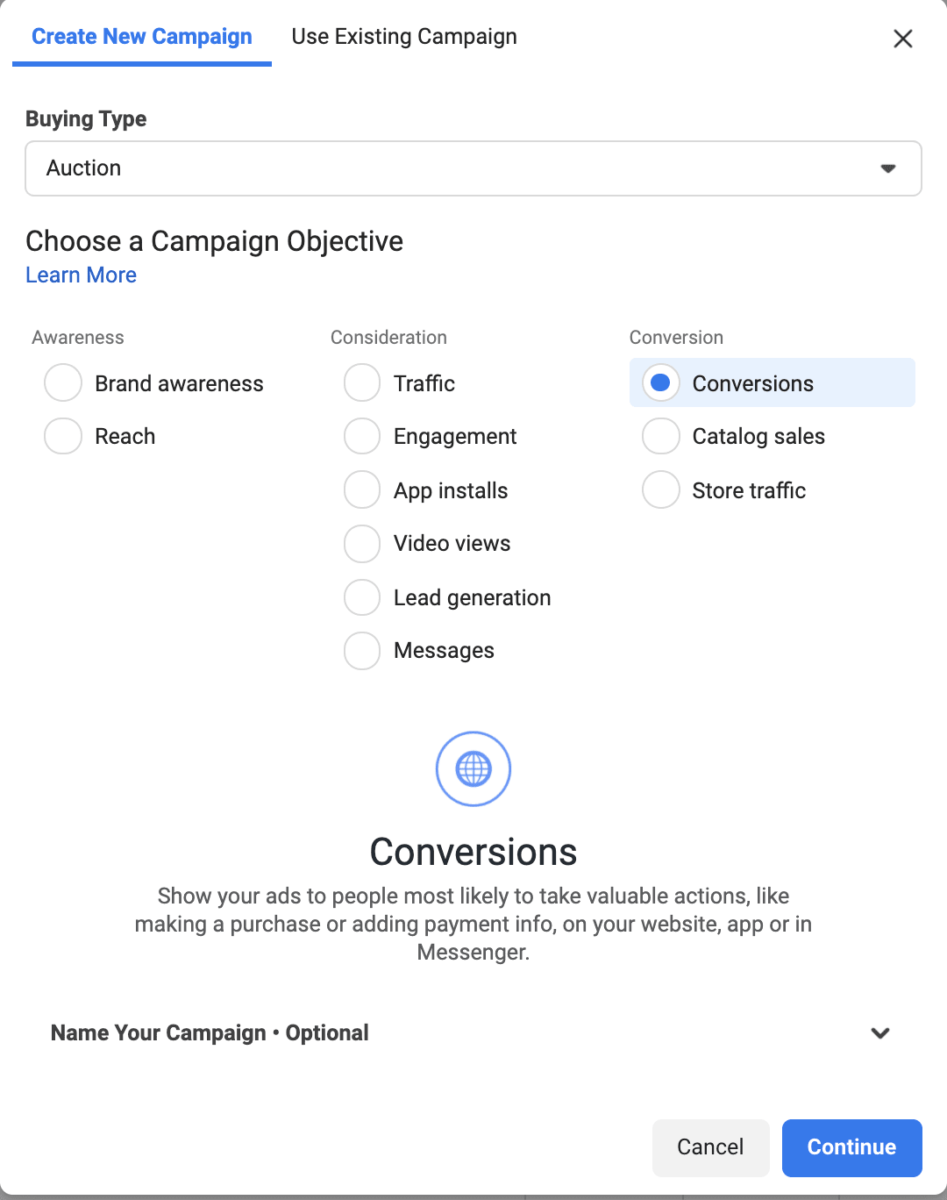Open the Create New Campaign tab

pos(142,37)
